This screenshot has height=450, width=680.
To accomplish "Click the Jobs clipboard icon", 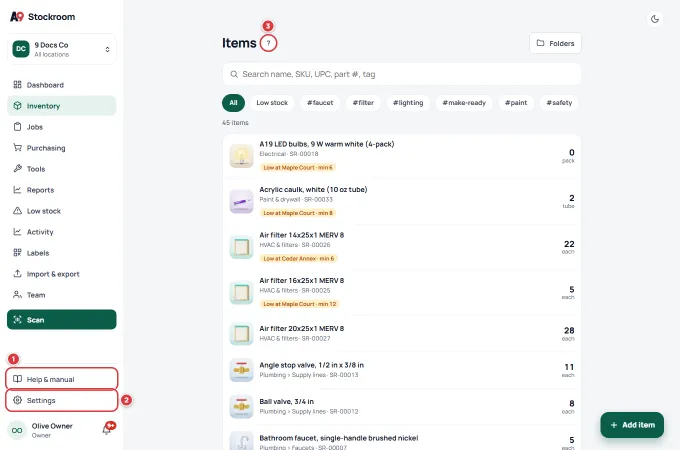I will tap(17, 127).
